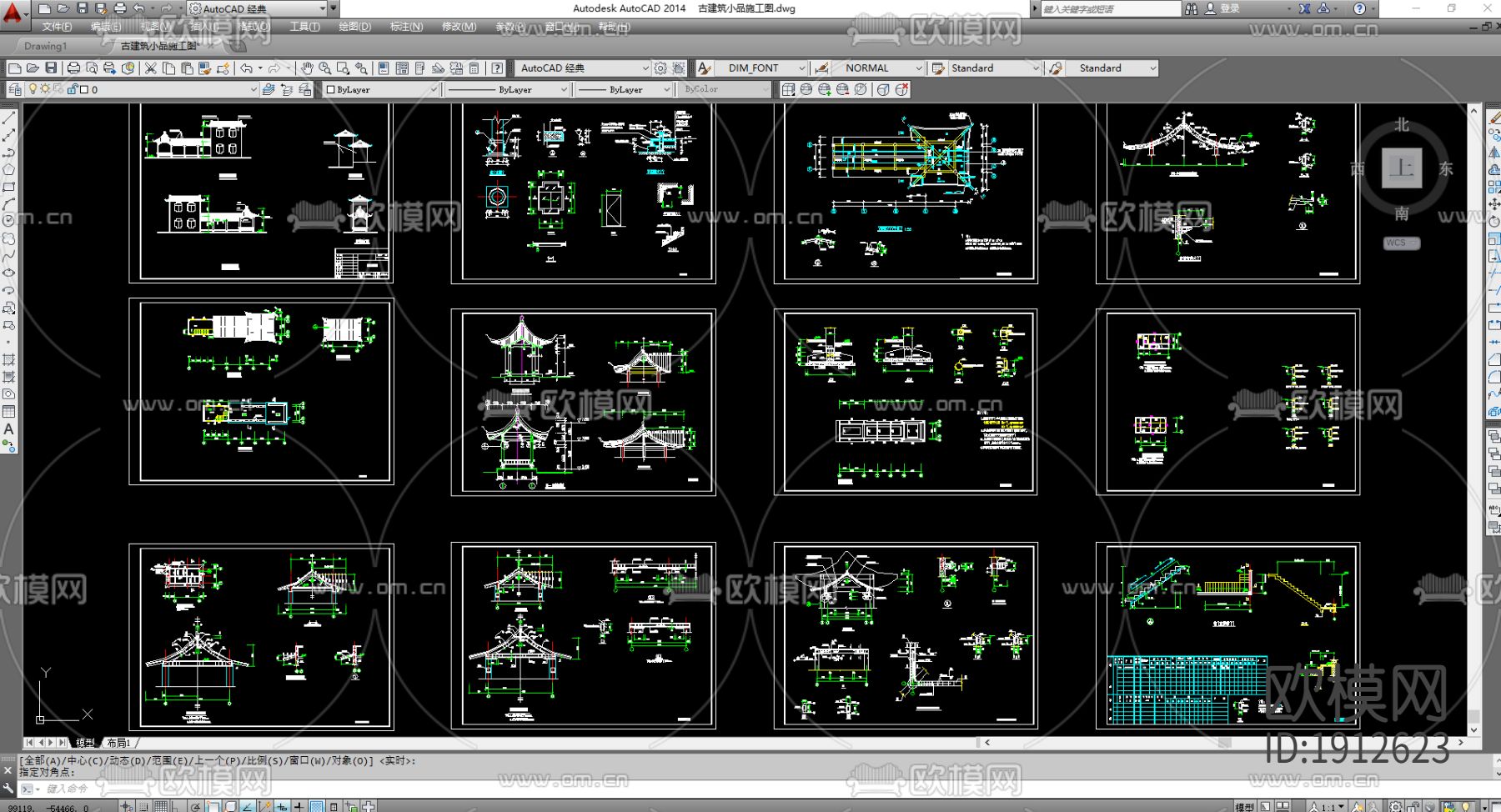Screen dimensions: 1501x812
Task: Expand the layer 0 dropdown list
Action: [x=254, y=89]
